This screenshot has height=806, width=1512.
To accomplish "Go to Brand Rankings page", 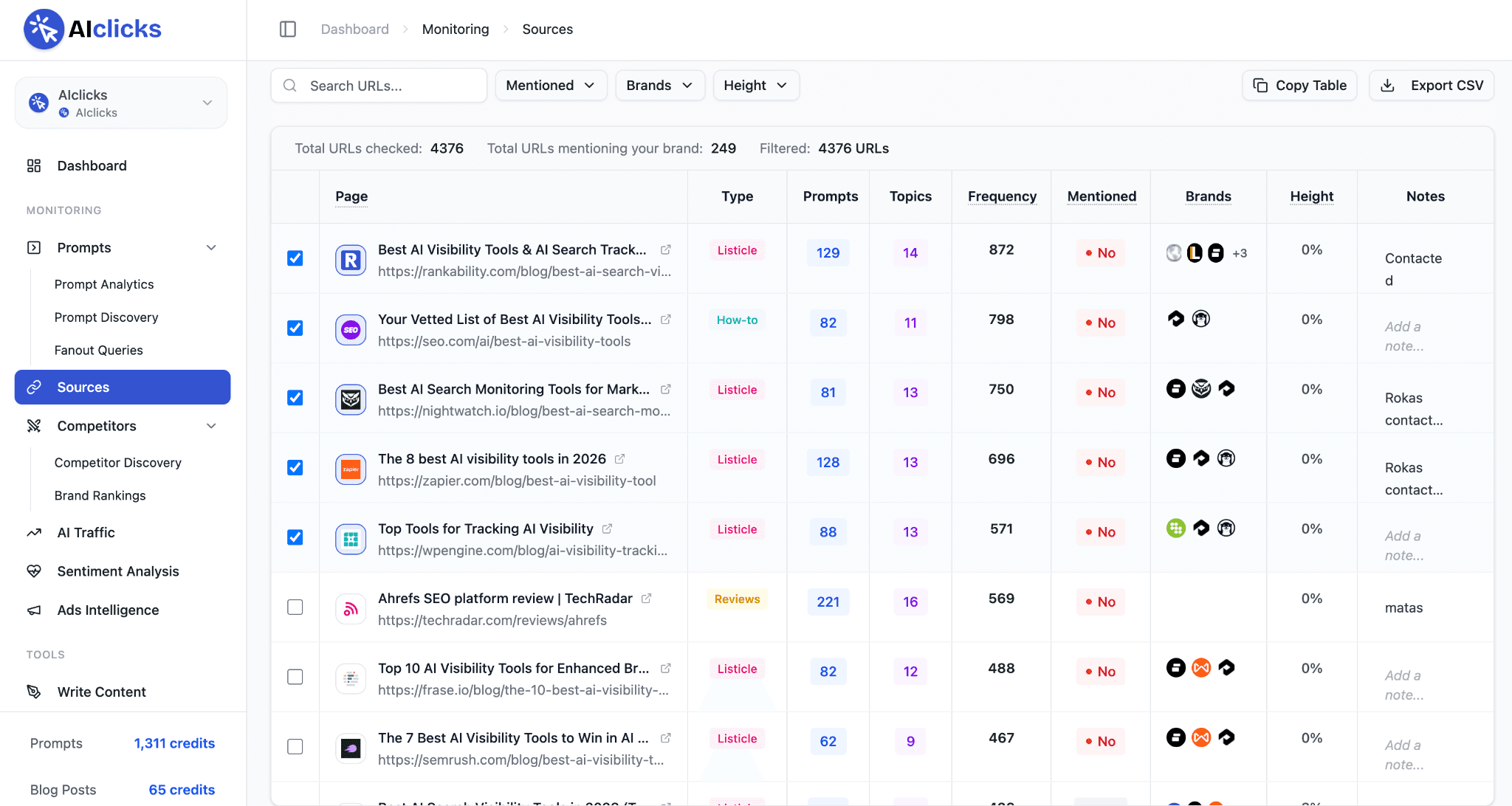I will (100, 495).
